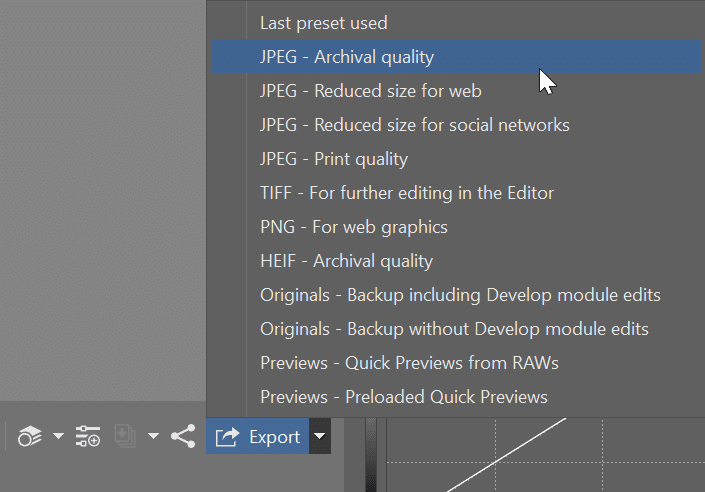Click the share icon

point(183,436)
